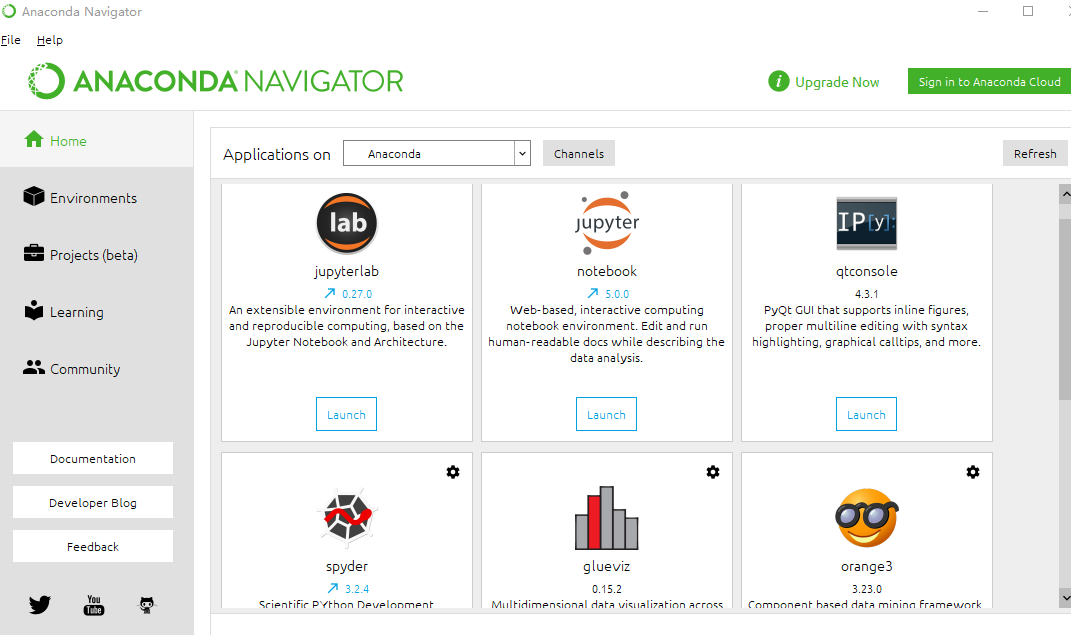The image size is (1071, 635).
Task: Launch jupyterlab
Action: click(x=346, y=414)
